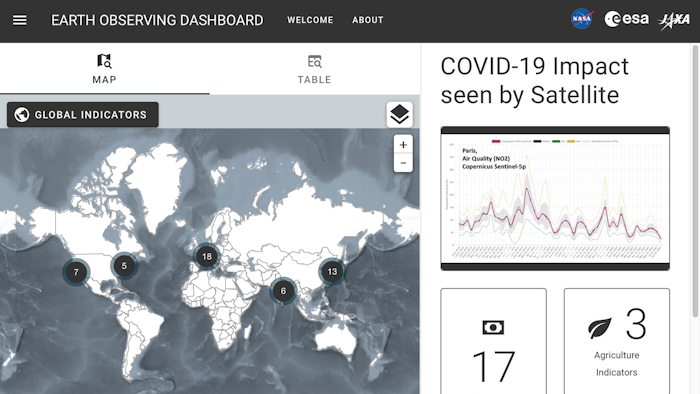The height and width of the screenshot is (394, 700).
Task: Select the map cluster marker 13
Action: 332,271
